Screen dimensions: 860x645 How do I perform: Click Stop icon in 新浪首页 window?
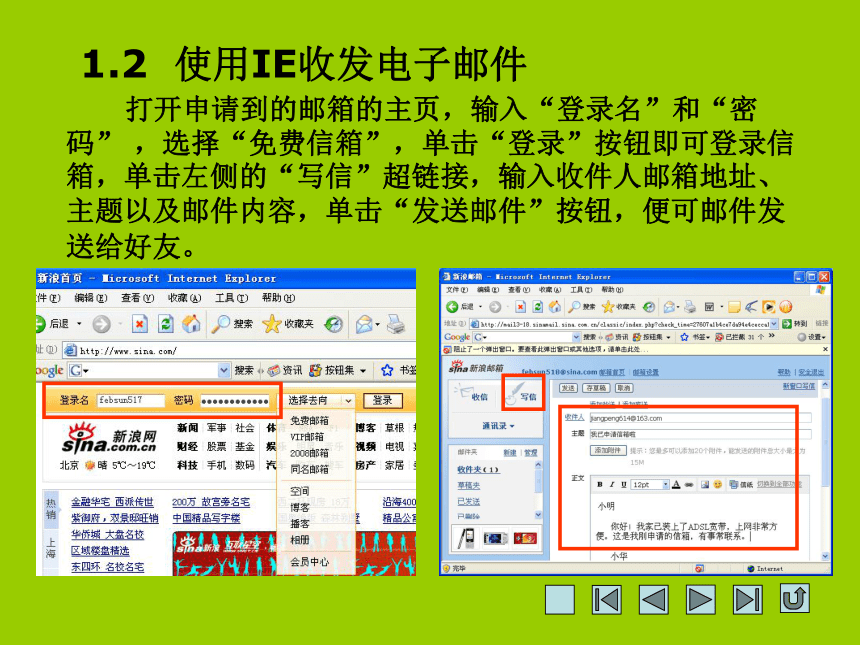140,324
